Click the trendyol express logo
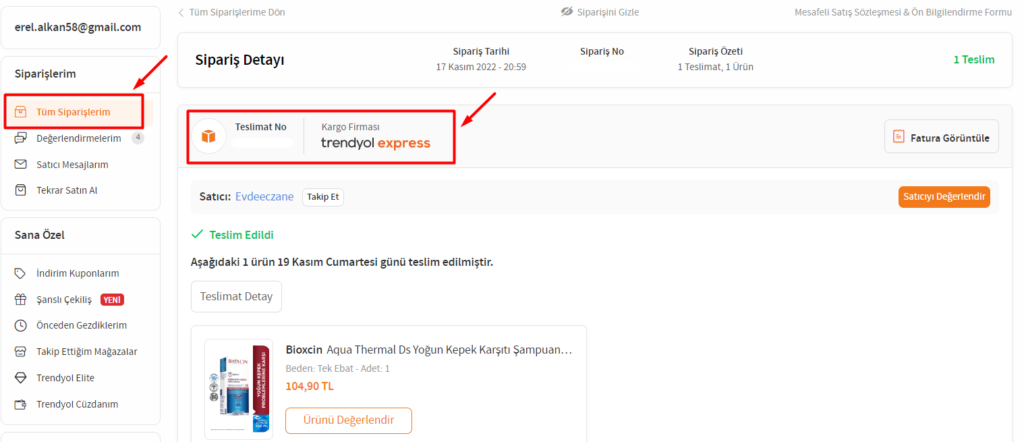Viewport: 1024px width, 442px height. click(x=376, y=144)
